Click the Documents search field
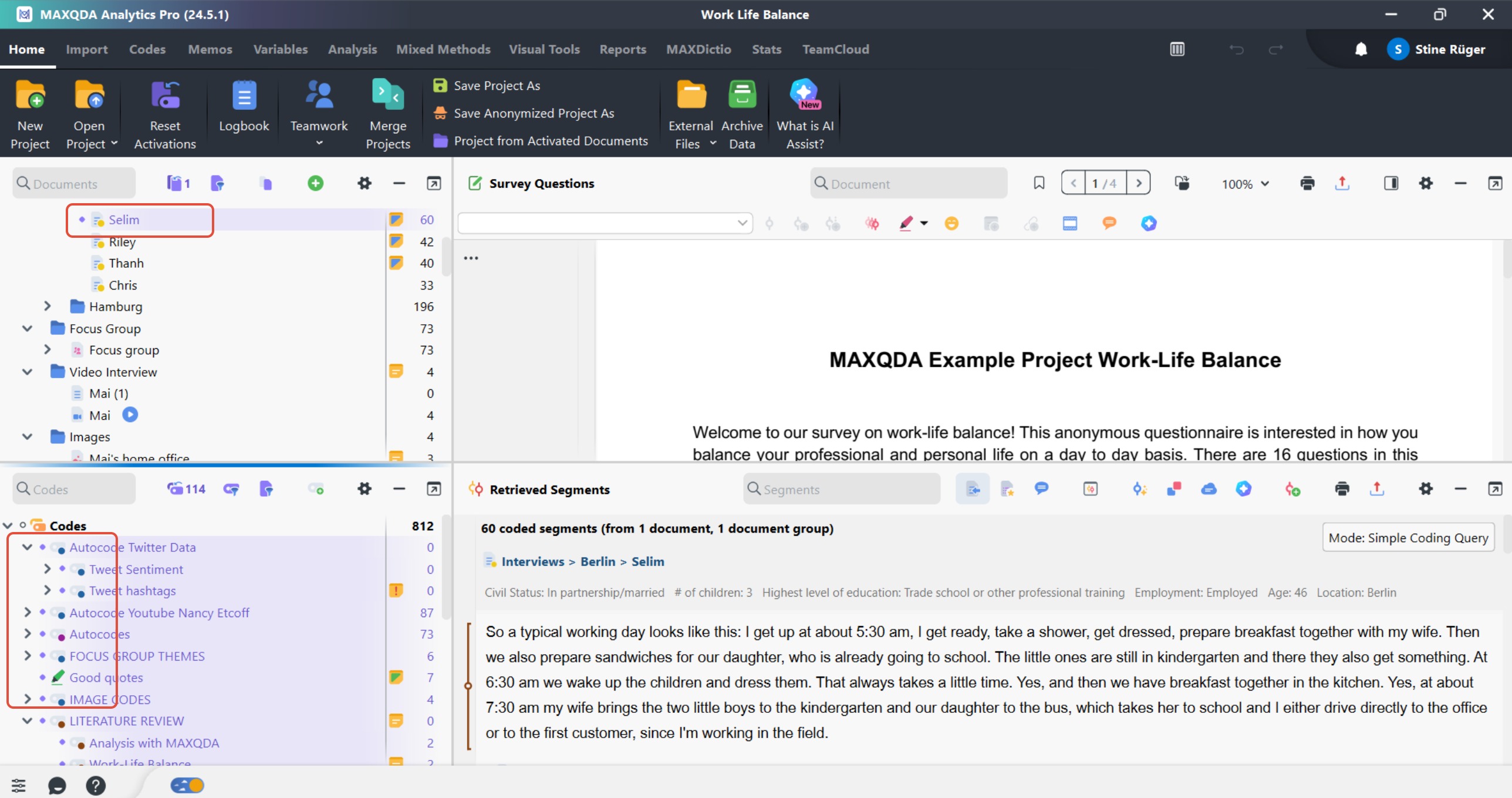Image resolution: width=1512 pixels, height=798 pixels. click(x=74, y=183)
